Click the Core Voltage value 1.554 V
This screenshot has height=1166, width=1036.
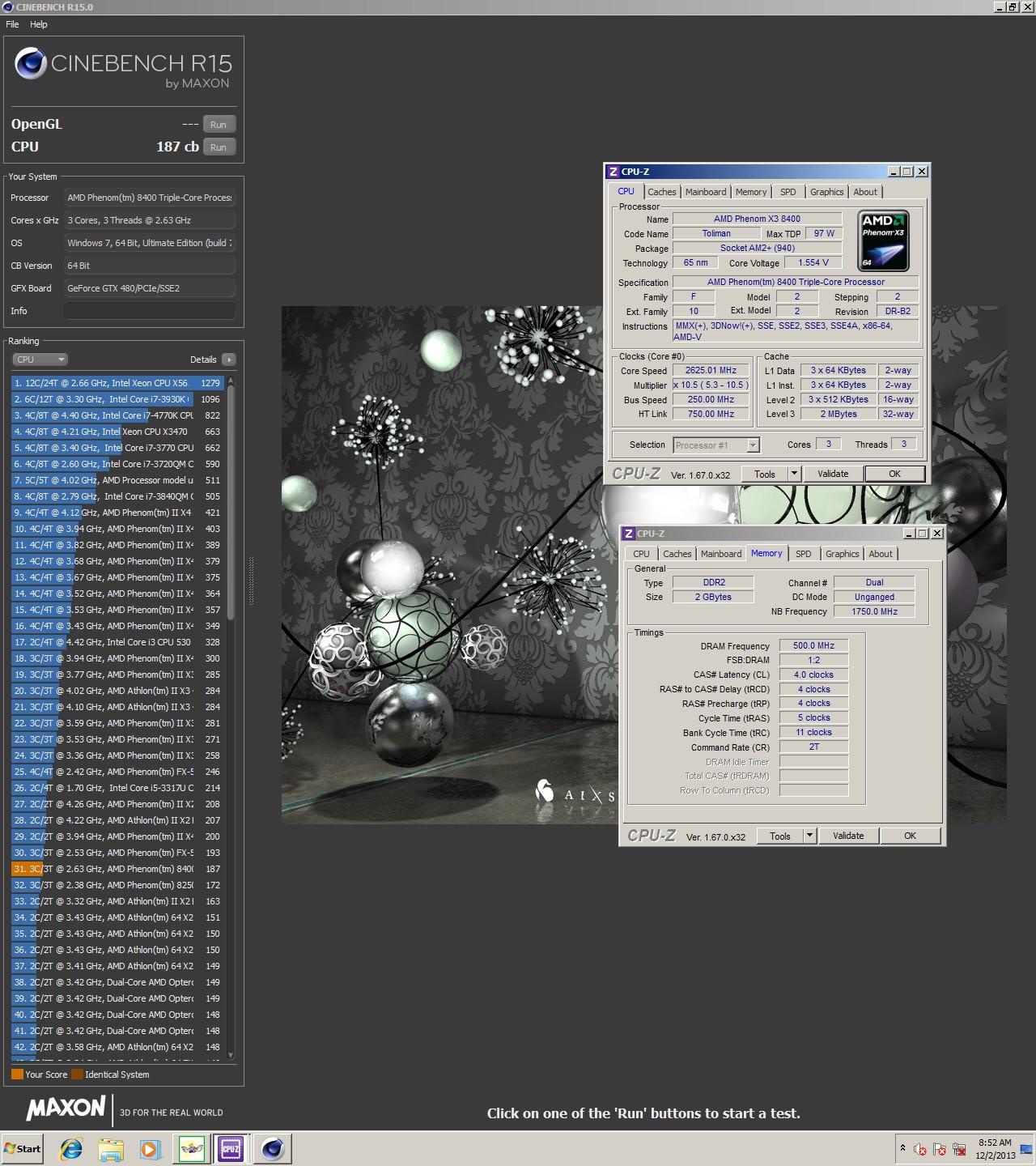813,263
